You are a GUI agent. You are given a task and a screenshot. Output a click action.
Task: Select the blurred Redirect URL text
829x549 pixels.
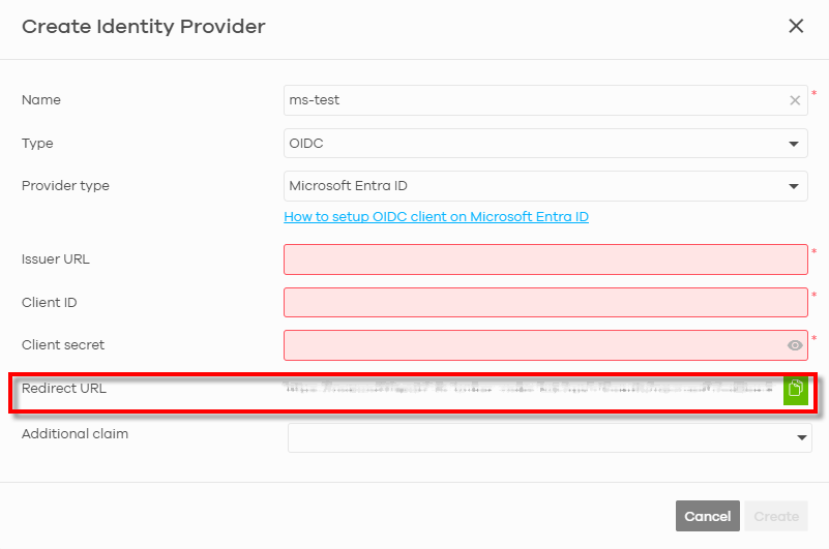tap(529, 389)
